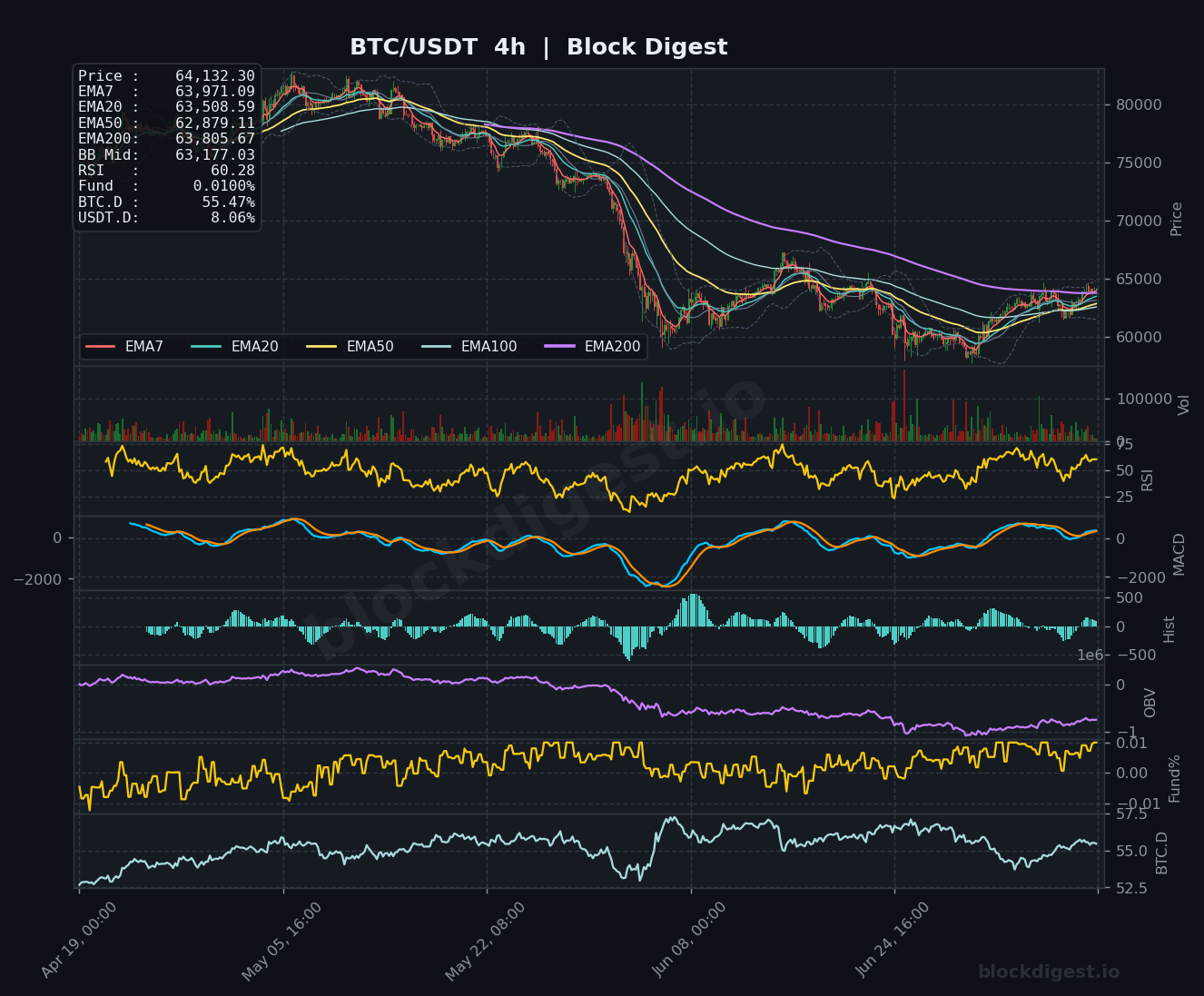This screenshot has height=996, width=1204.
Task: Click the EMA20 63,508.59 value line
Action: click(166, 107)
